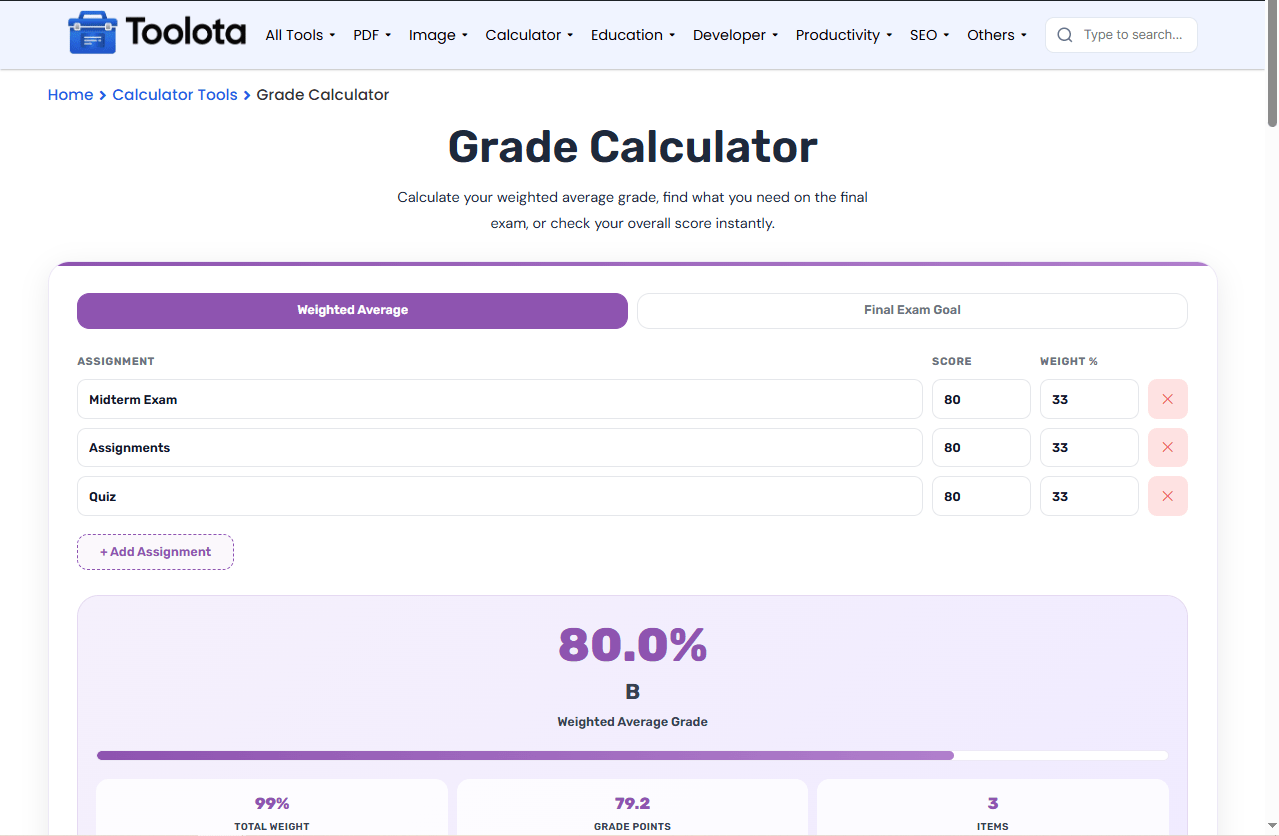Open Calculator Tools breadcrumb link

175,95
